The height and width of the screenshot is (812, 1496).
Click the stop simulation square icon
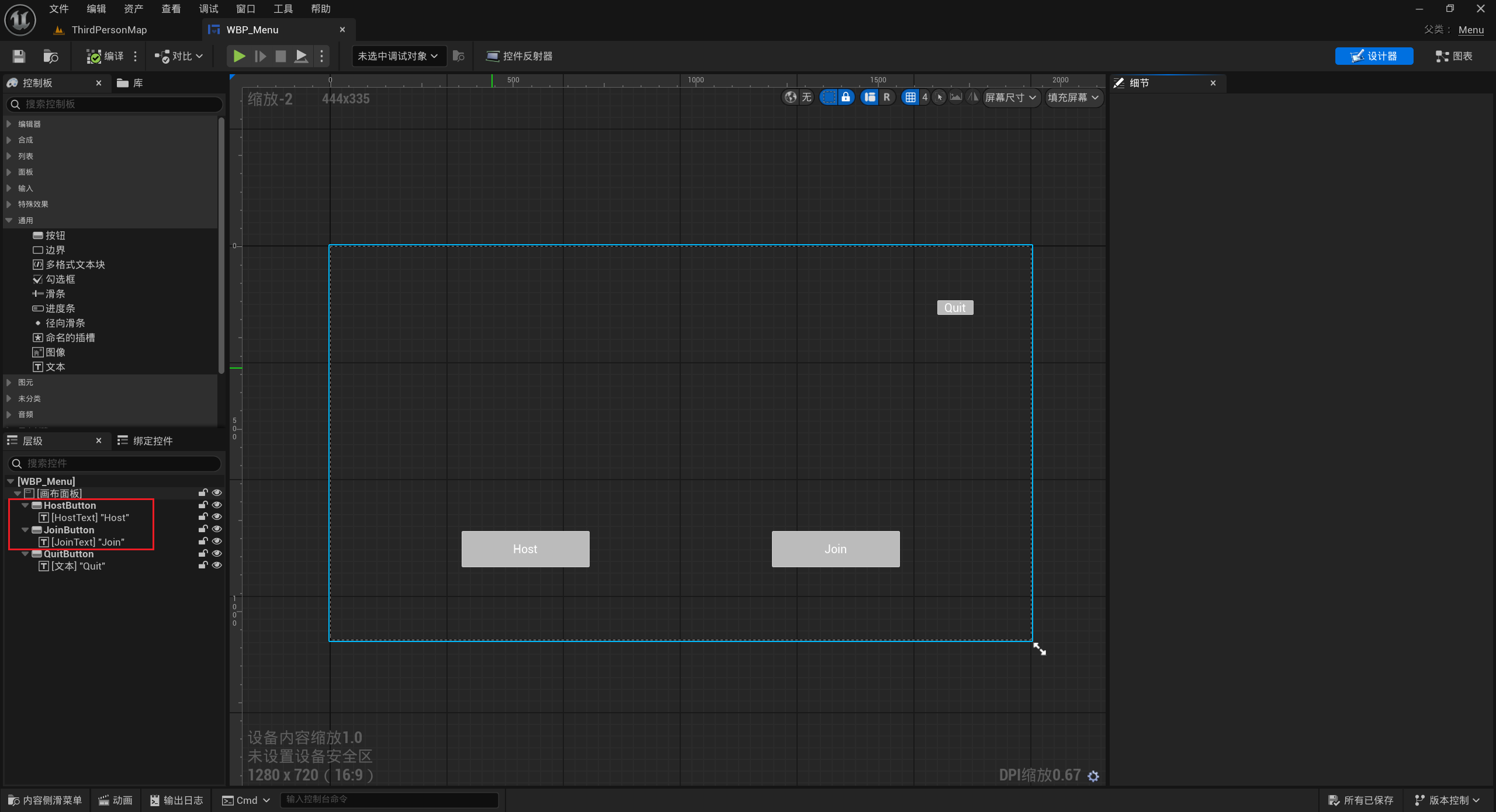coord(280,56)
